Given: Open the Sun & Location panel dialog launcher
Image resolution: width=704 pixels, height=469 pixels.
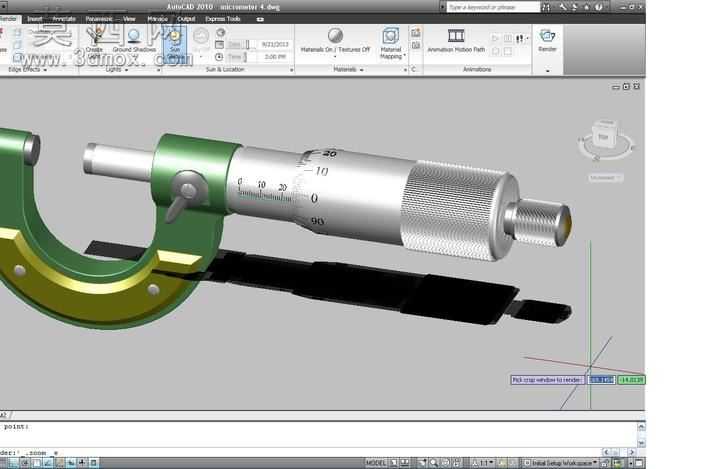Looking at the screenshot, I should click(291, 70).
